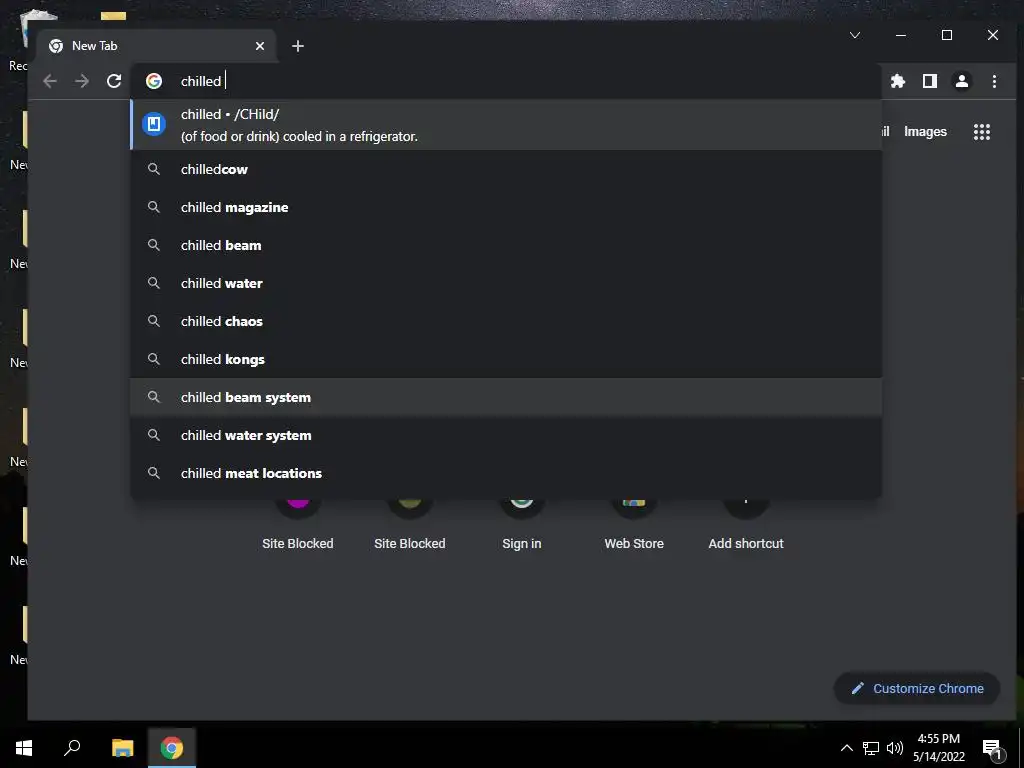The height and width of the screenshot is (768, 1024).
Task: Choose the 'chilled beam' suggestion
Action: tap(506, 245)
